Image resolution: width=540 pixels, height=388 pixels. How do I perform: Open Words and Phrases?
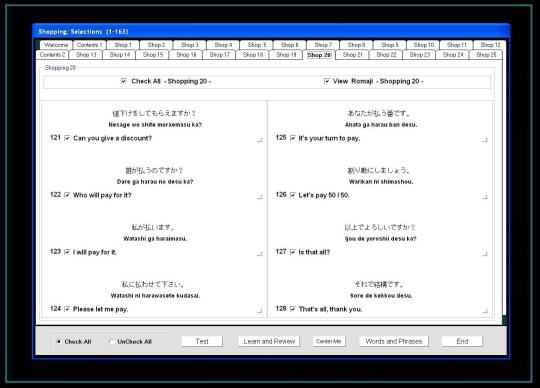[394, 341]
